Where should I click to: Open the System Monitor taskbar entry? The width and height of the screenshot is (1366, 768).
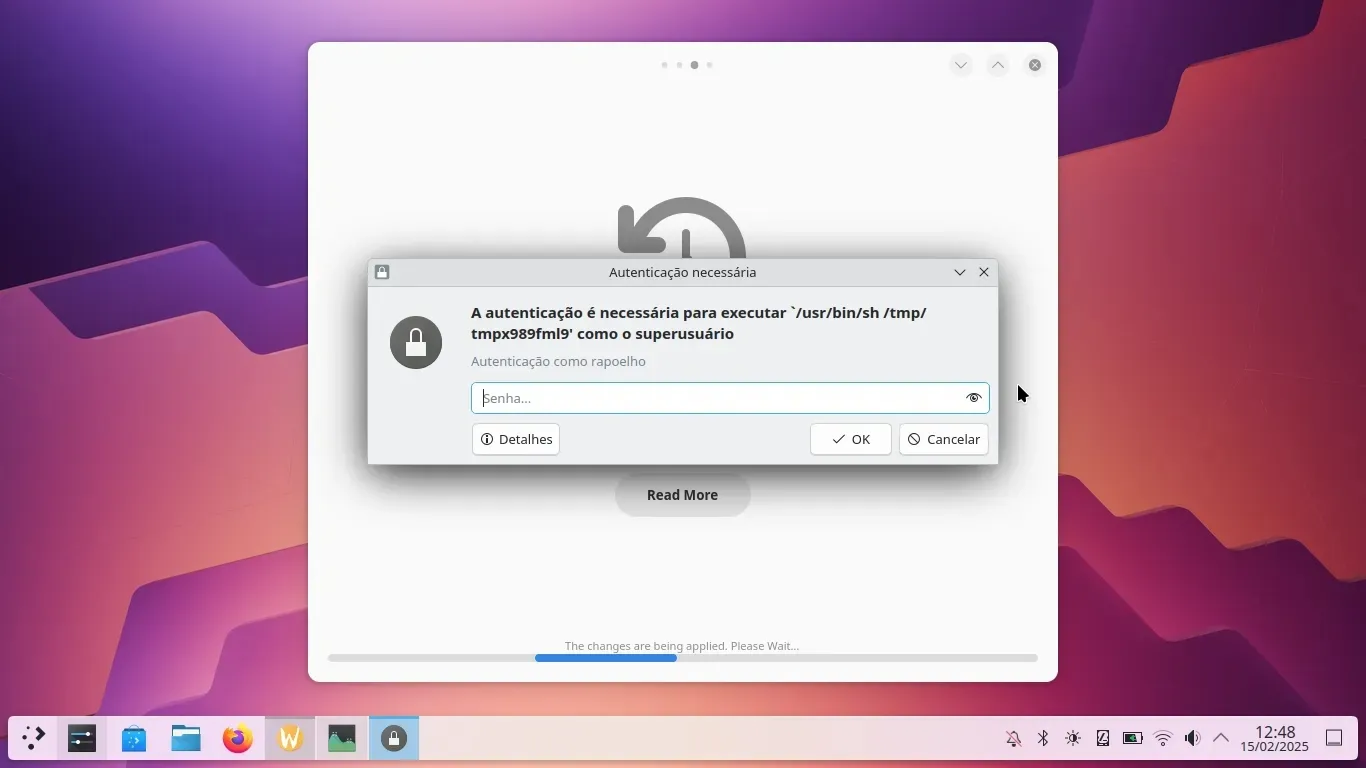click(x=342, y=739)
